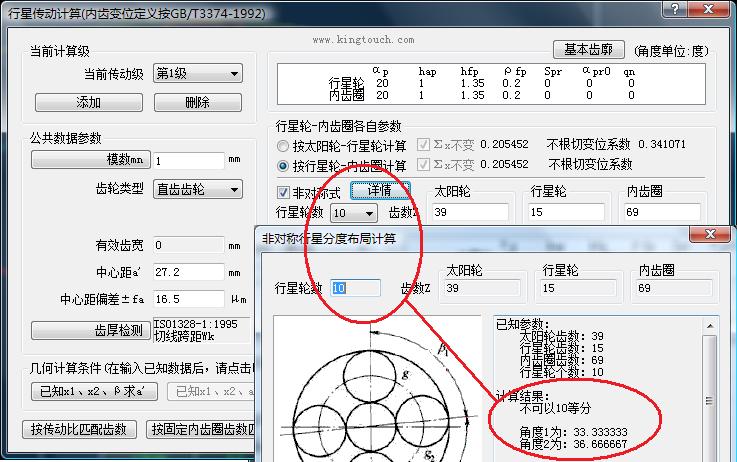
Task: Click the 行星轮数 field in the layout dialog
Action: tap(355, 288)
